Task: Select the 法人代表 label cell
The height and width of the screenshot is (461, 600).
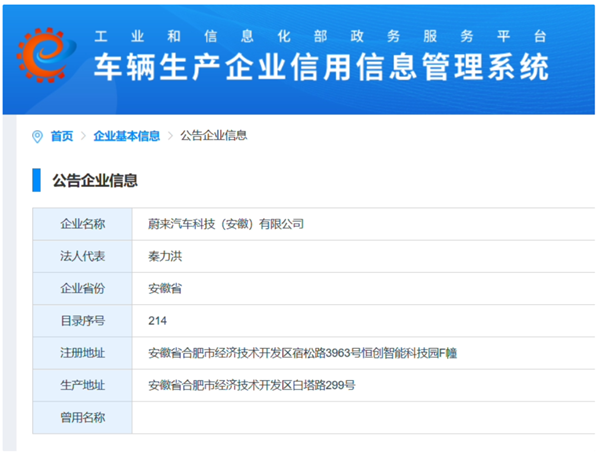Action: point(82,256)
